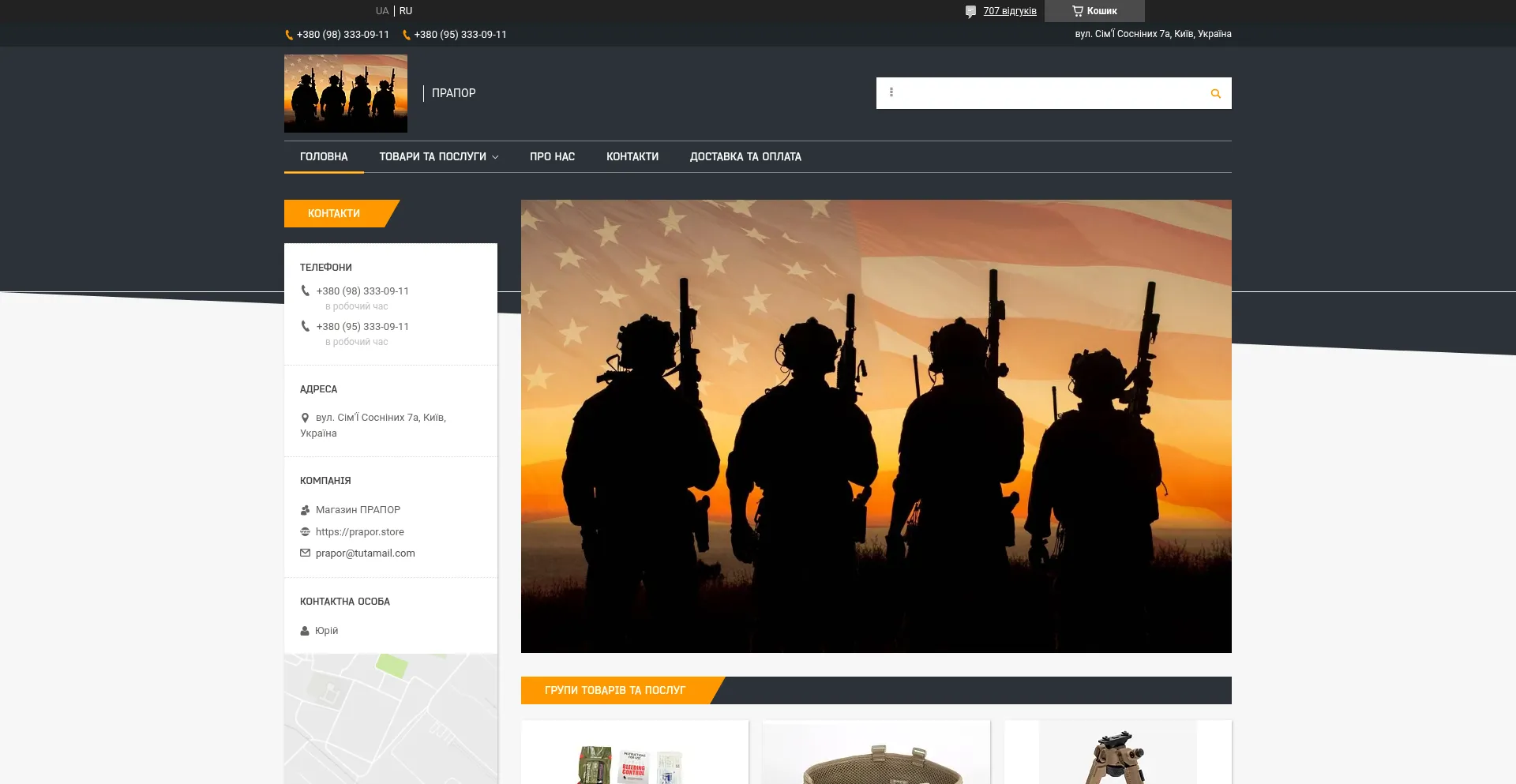Click the ПРАПОР store logo image
Screen dimensions: 1516x784
[346, 93]
